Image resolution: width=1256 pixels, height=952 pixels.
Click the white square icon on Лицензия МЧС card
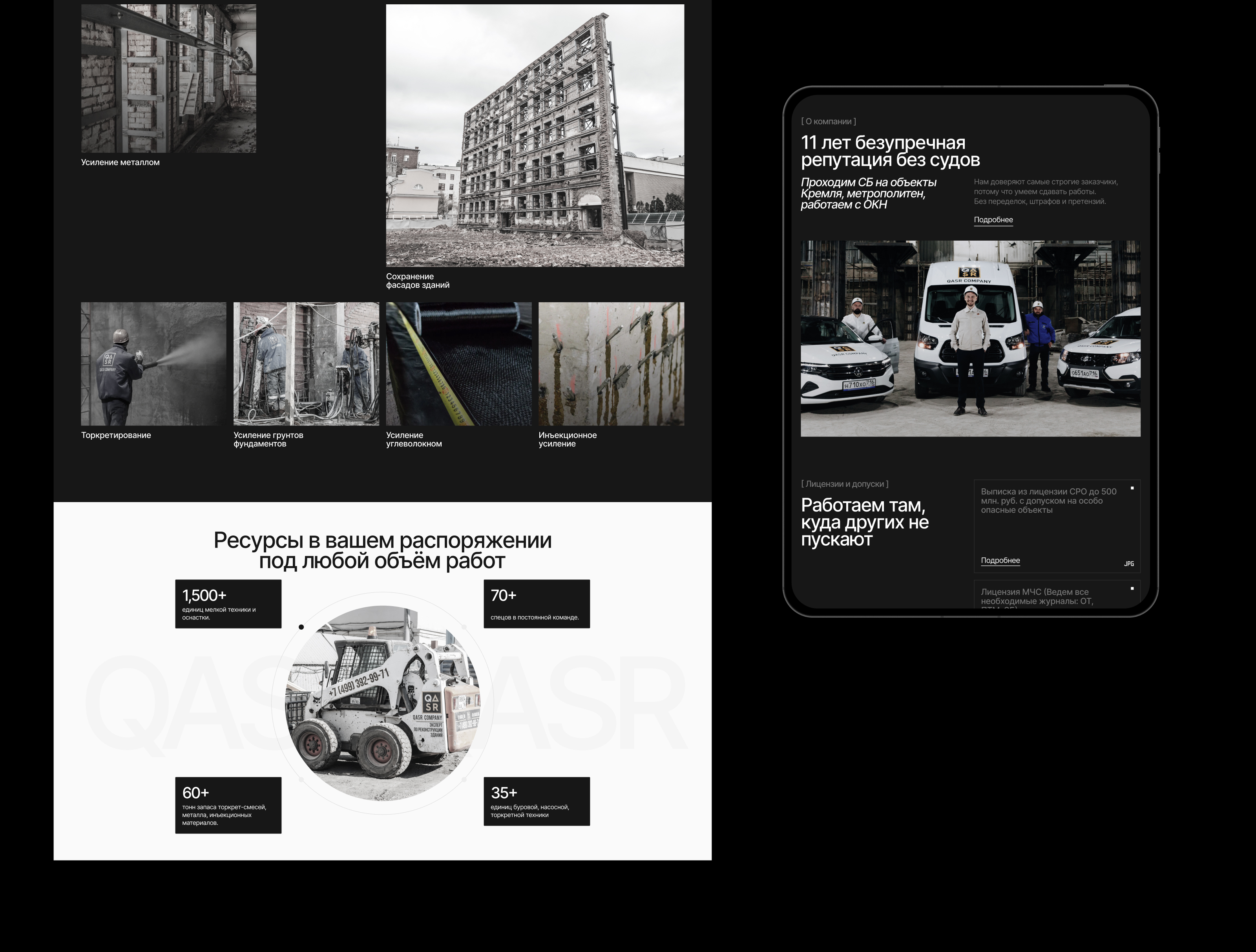[1132, 588]
